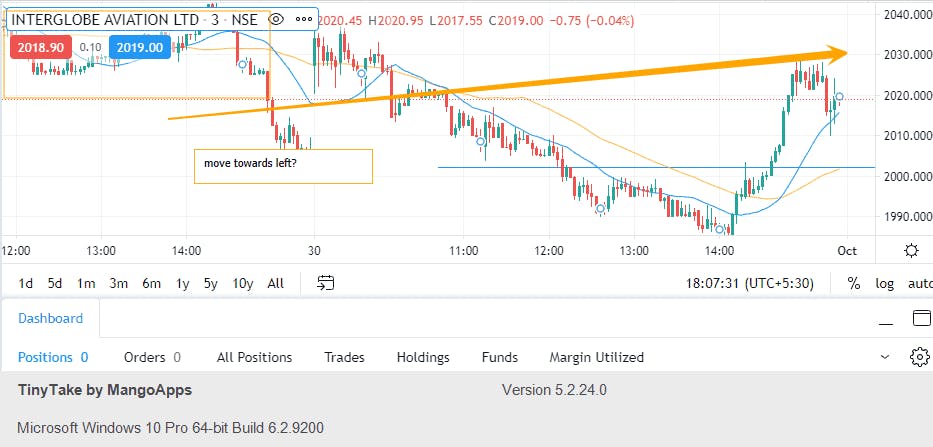Click the 2040.00 price axis label
The height and width of the screenshot is (447, 933).
tap(909, 14)
